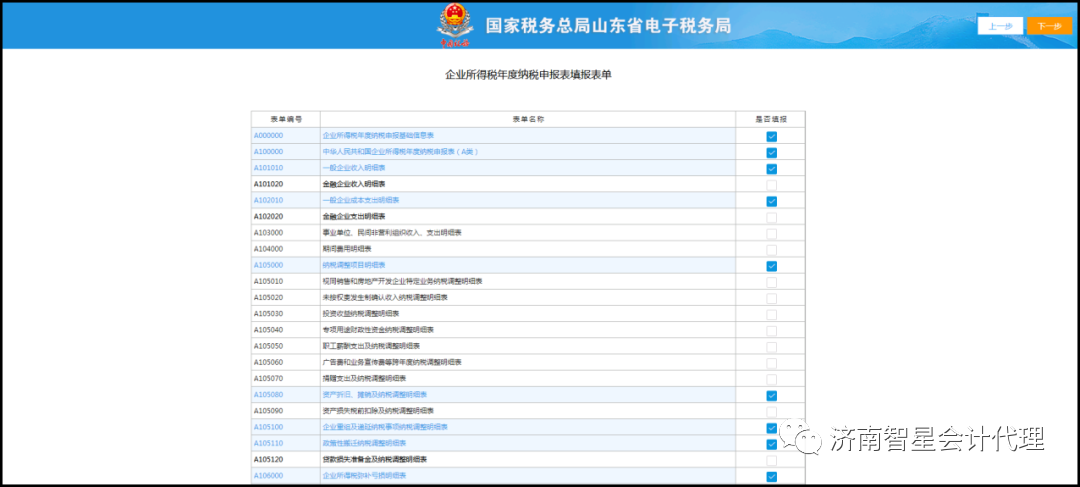Click form code A101010
The width and height of the screenshot is (1080, 487).
269,168
